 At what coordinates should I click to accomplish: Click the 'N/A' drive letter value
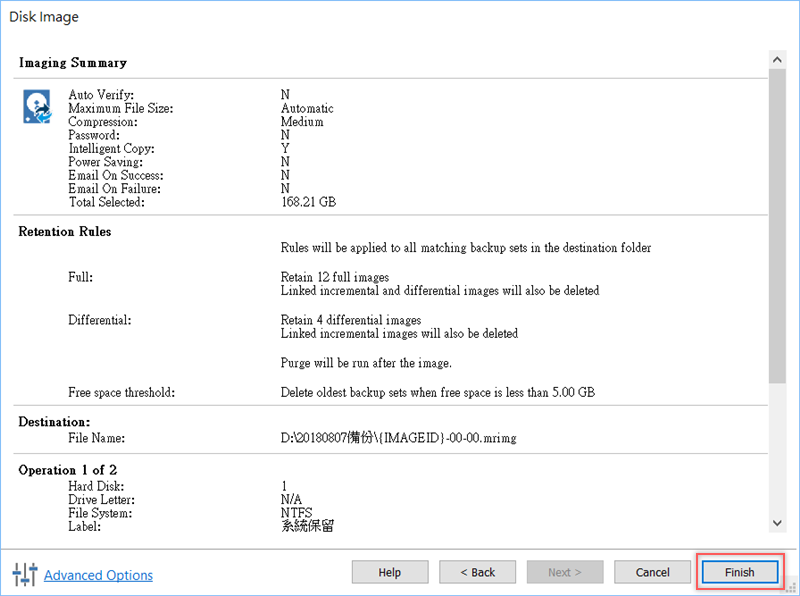click(x=291, y=499)
